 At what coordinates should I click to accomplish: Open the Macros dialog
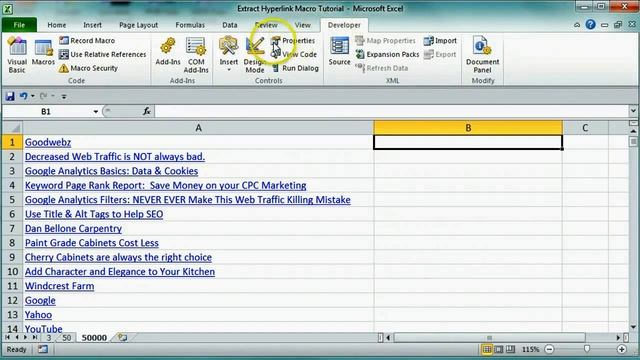coord(43,52)
